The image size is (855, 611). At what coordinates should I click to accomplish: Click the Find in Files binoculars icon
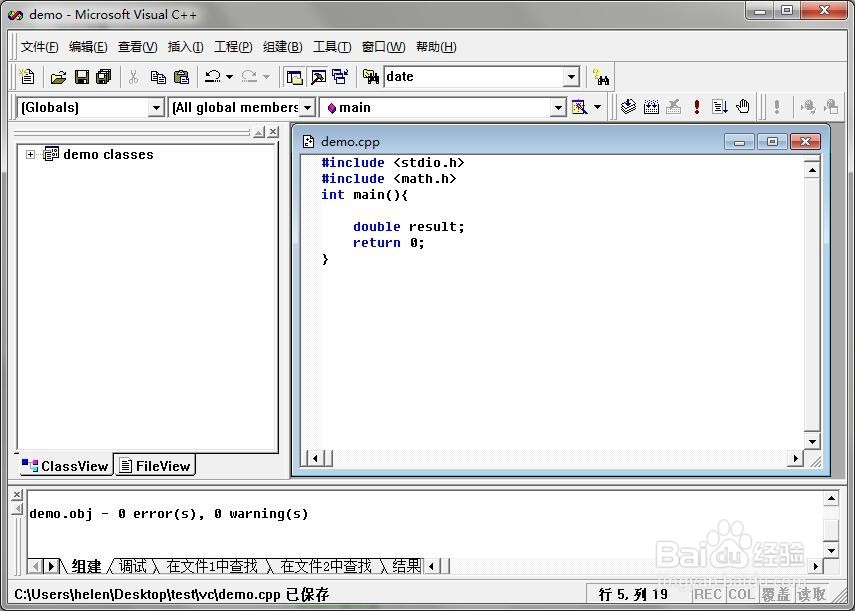tap(371, 77)
